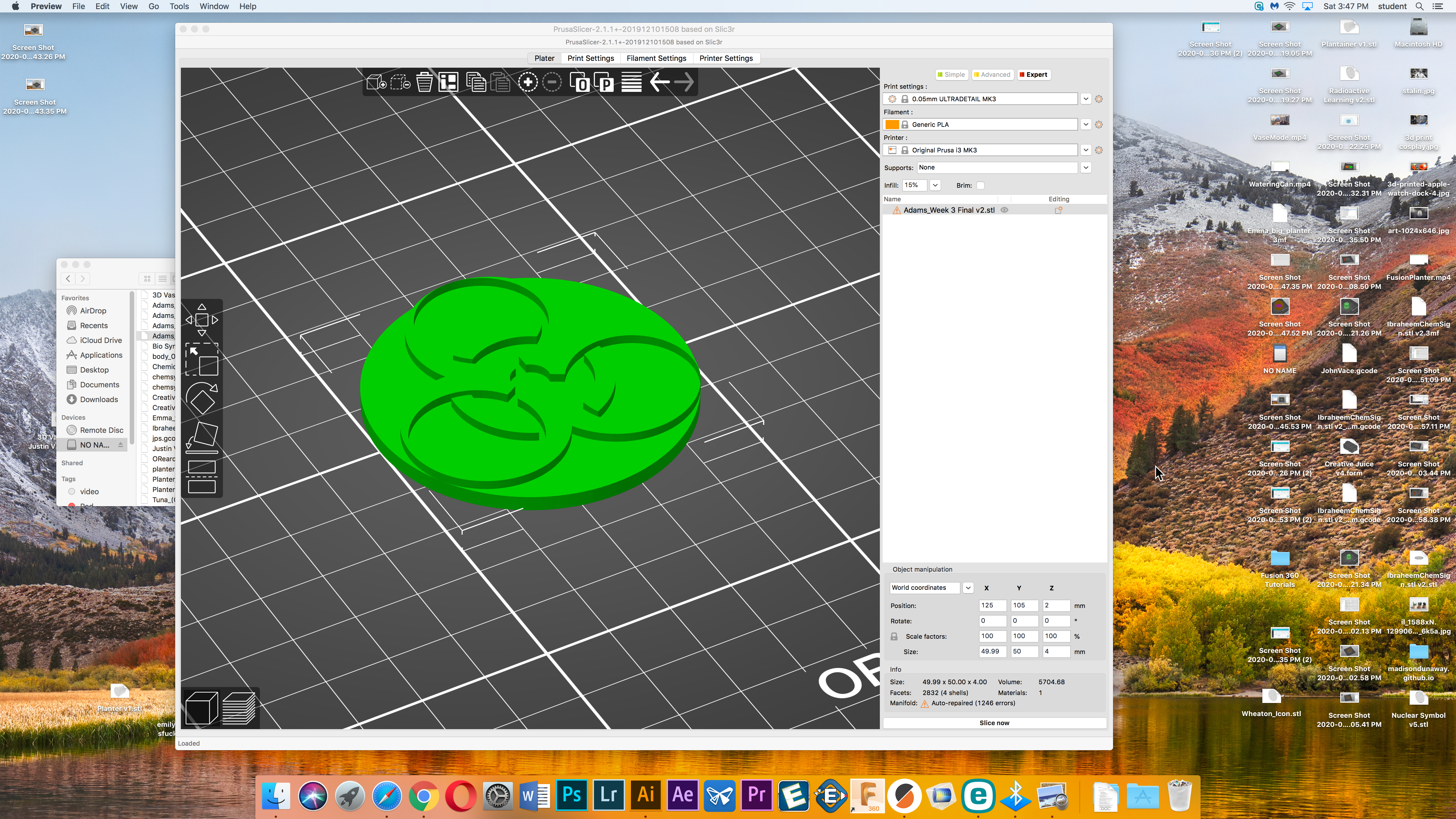Click the Slice now button
1456x819 pixels.
tap(994, 723)
